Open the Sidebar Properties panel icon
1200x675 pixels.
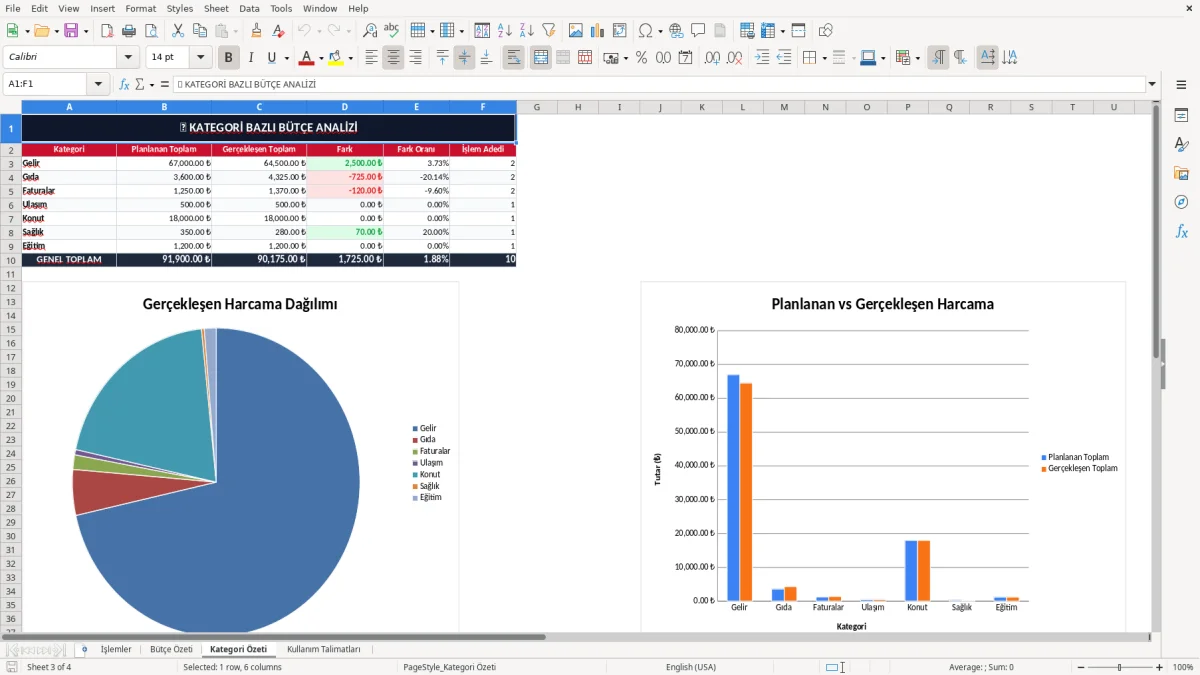(1181, 116)
